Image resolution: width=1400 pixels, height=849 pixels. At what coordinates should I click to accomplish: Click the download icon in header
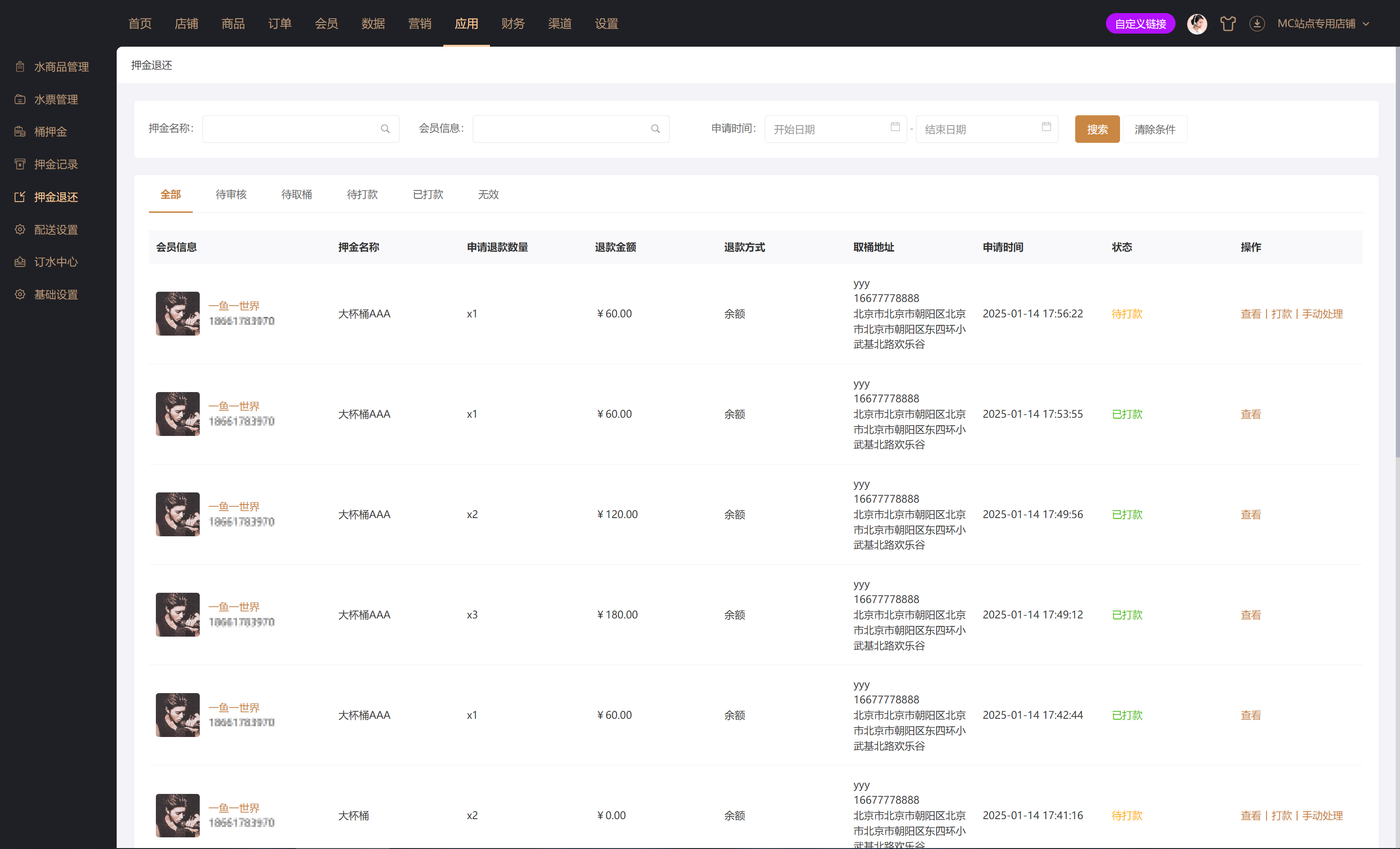pos(1257,24)
